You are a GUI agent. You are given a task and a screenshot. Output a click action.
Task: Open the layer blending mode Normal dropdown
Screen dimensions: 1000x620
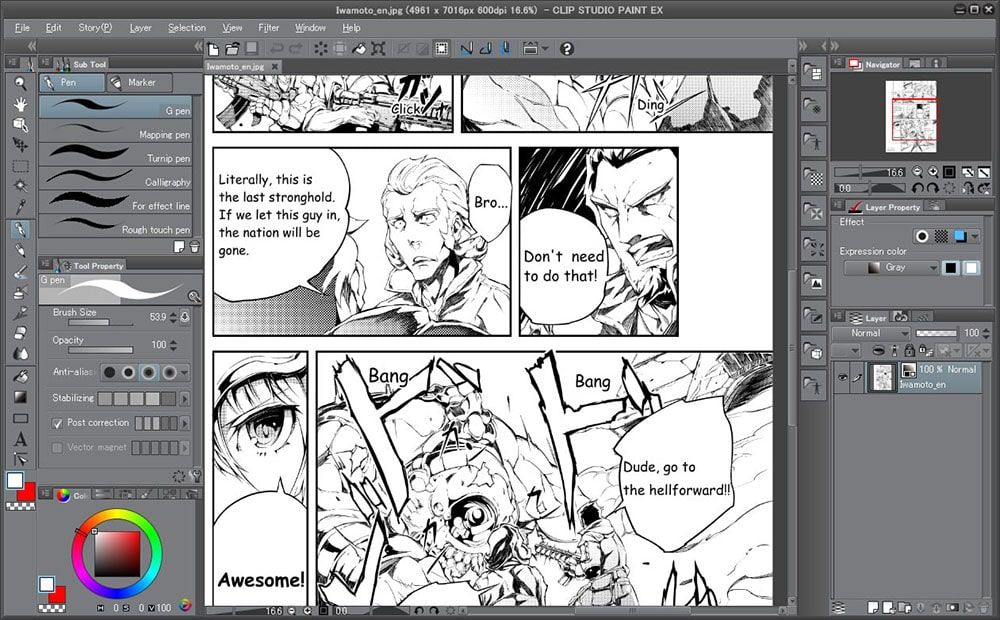[x=871, y=333]
